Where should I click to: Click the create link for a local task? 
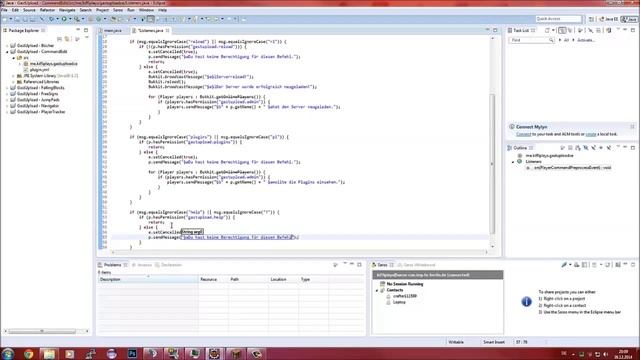(591, 134)
